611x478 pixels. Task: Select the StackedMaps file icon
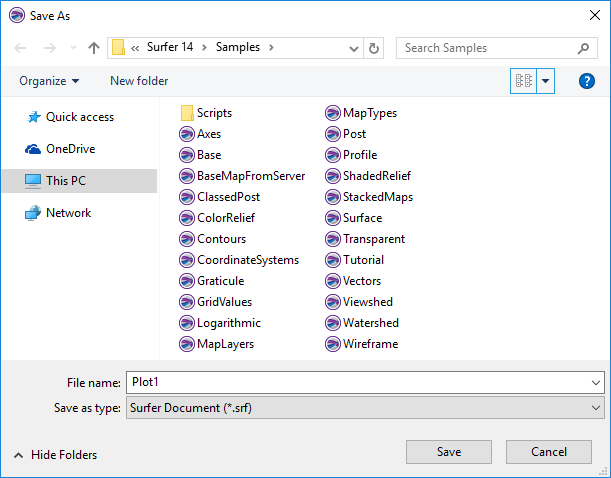[333, 197]
